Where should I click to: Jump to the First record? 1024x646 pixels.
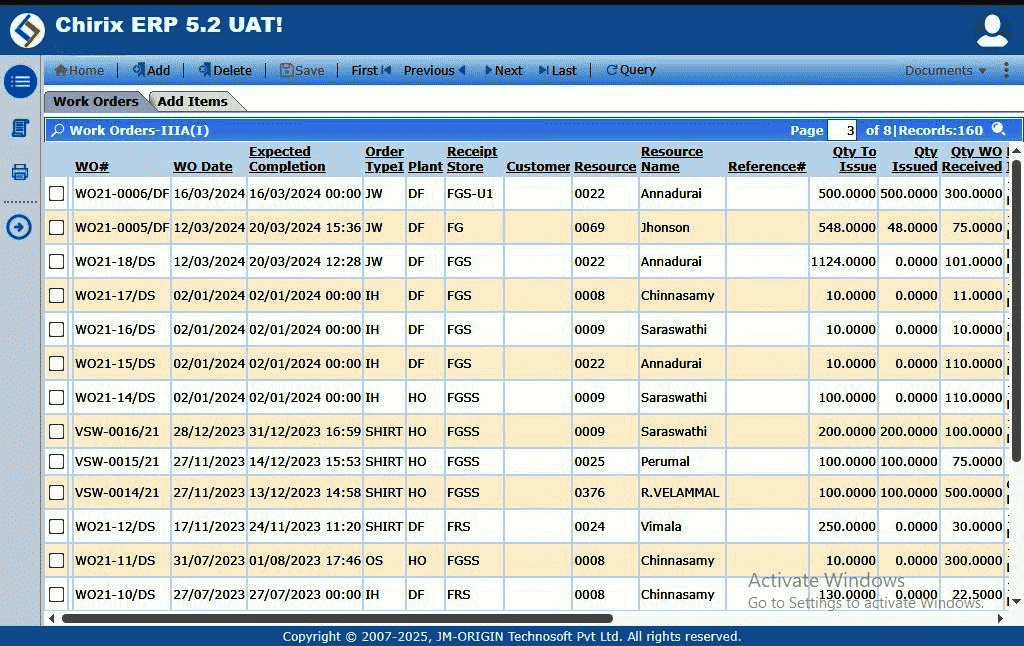pos(371,71)
